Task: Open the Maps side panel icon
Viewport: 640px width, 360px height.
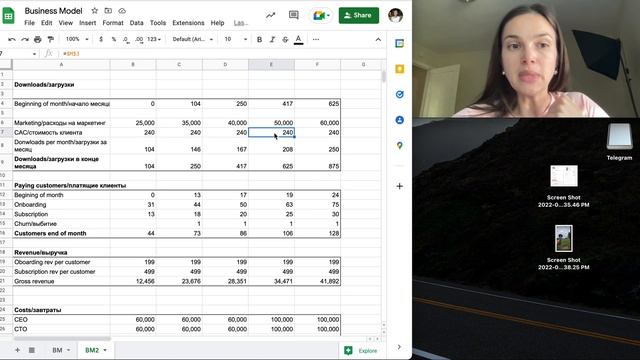Action: pos(400,145)
